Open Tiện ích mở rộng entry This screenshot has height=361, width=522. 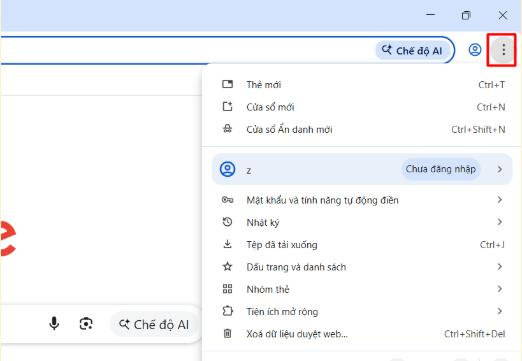coord(361,312)
